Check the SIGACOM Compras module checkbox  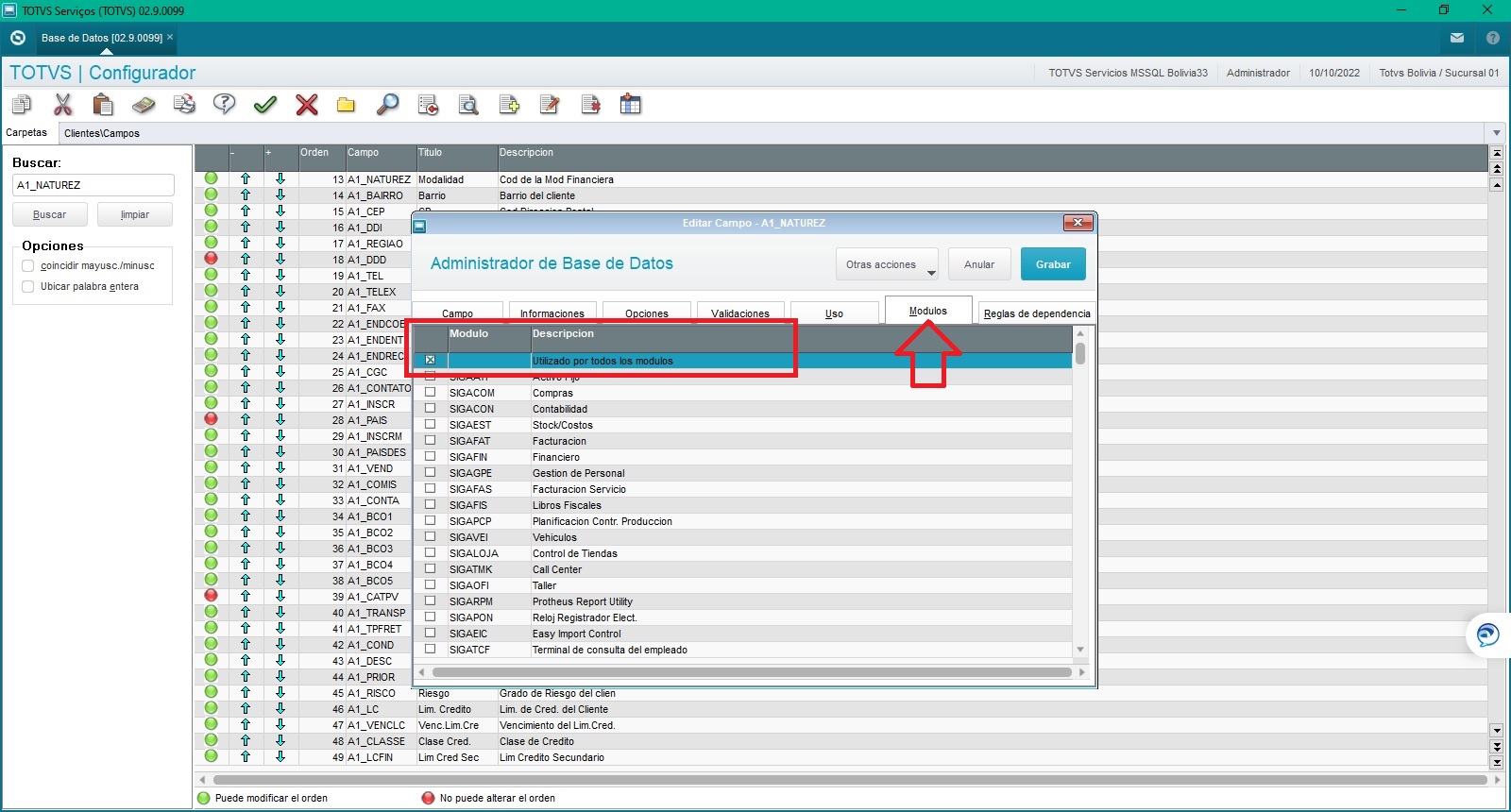click(431, 392)
